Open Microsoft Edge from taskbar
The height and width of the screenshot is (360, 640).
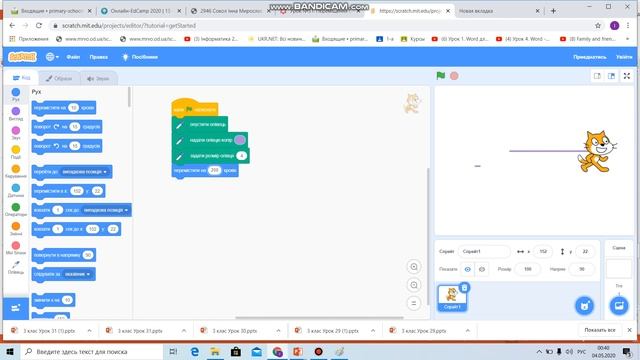click(195, 351)
